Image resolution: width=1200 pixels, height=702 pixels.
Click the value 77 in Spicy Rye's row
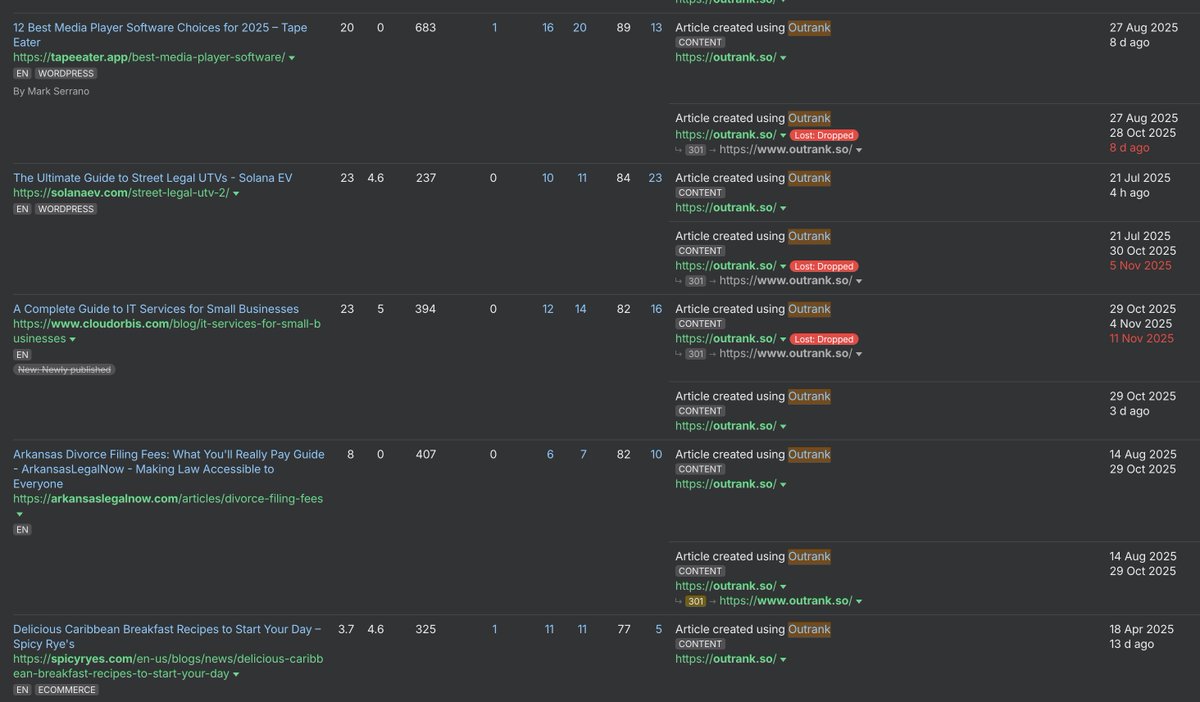click(x=624, y=629)
